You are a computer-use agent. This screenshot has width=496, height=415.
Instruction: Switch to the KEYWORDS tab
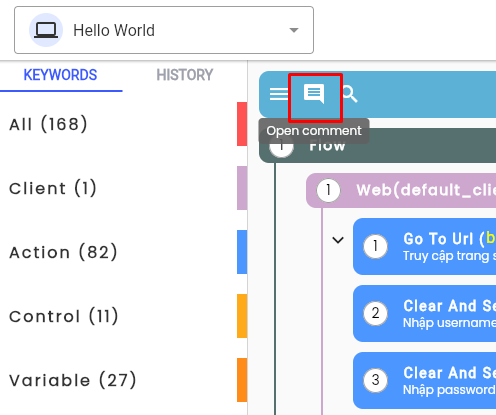pos(60,75)
